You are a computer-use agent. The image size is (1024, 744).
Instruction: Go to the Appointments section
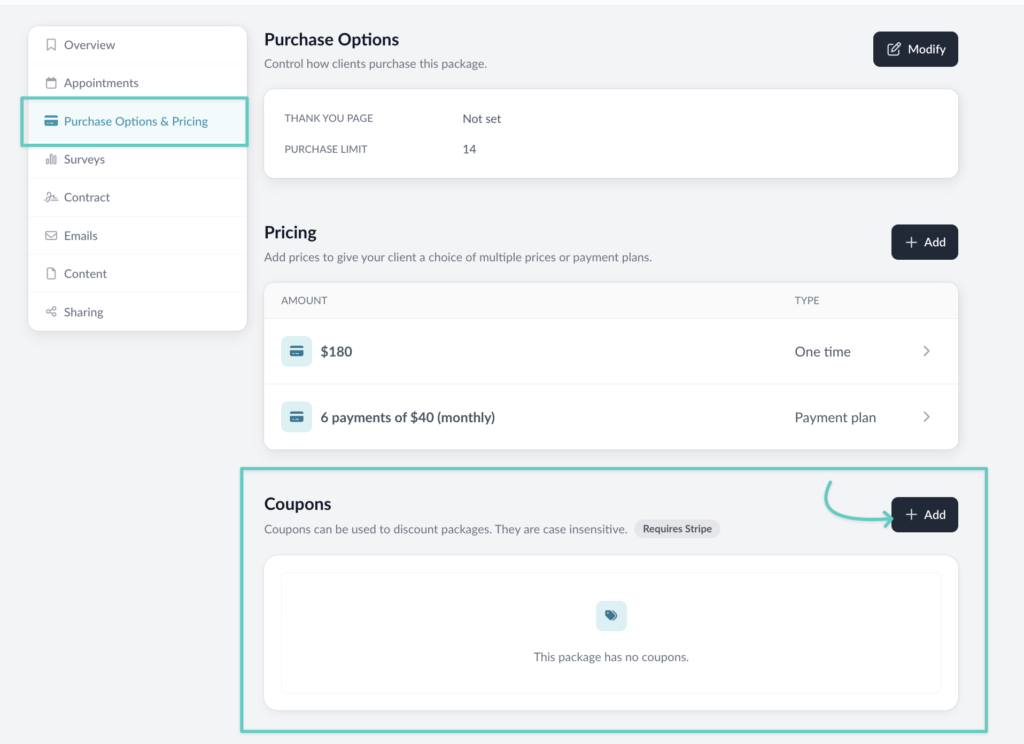coord(101,83)
